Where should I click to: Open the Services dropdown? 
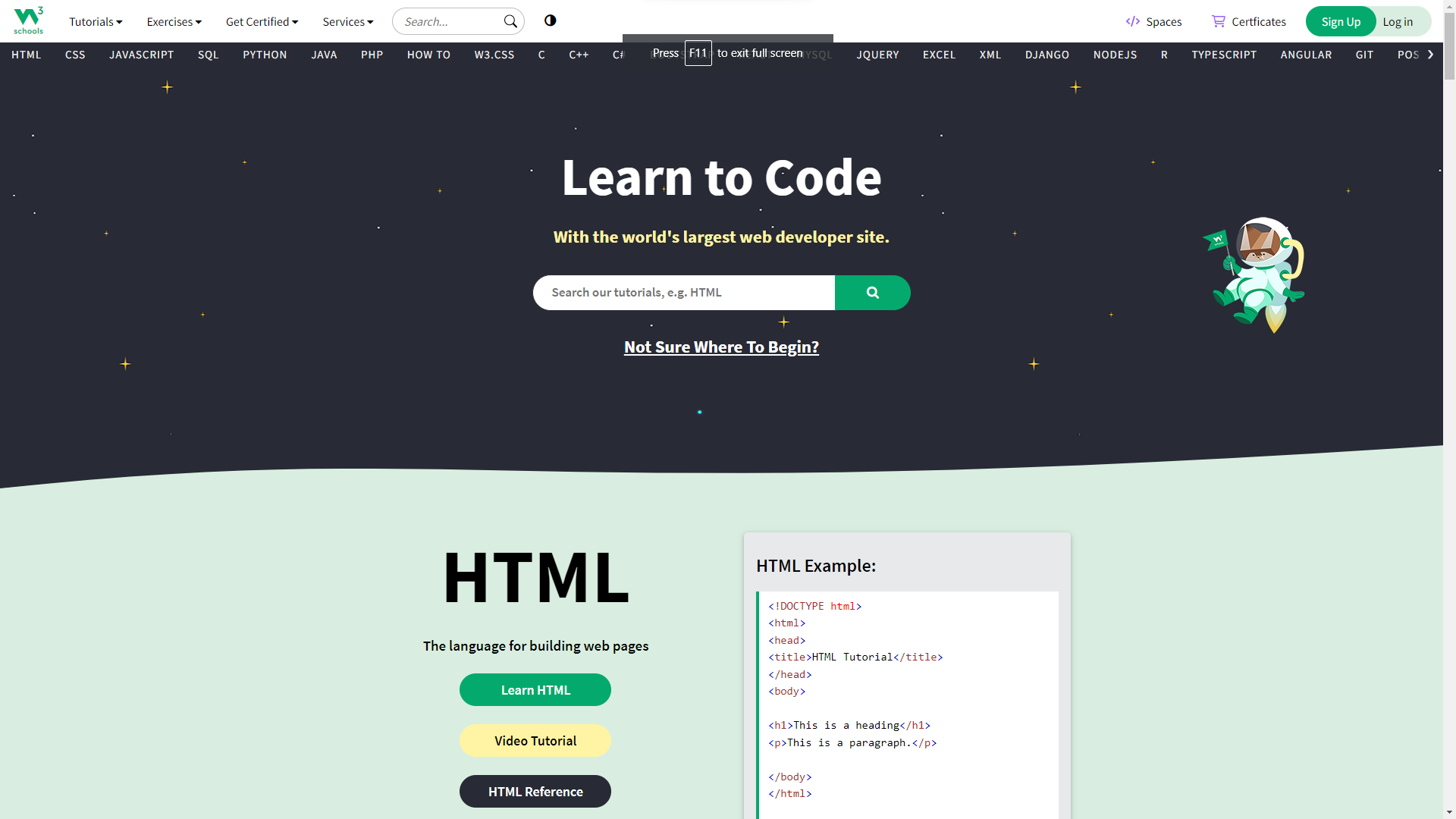(348, 21)
